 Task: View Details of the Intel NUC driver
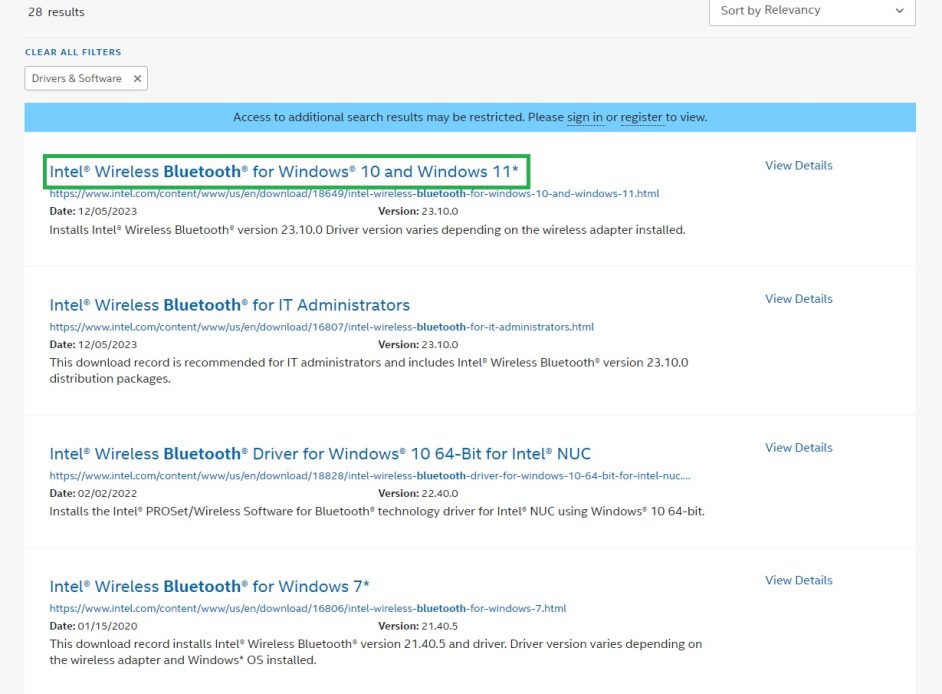(798, 447)
